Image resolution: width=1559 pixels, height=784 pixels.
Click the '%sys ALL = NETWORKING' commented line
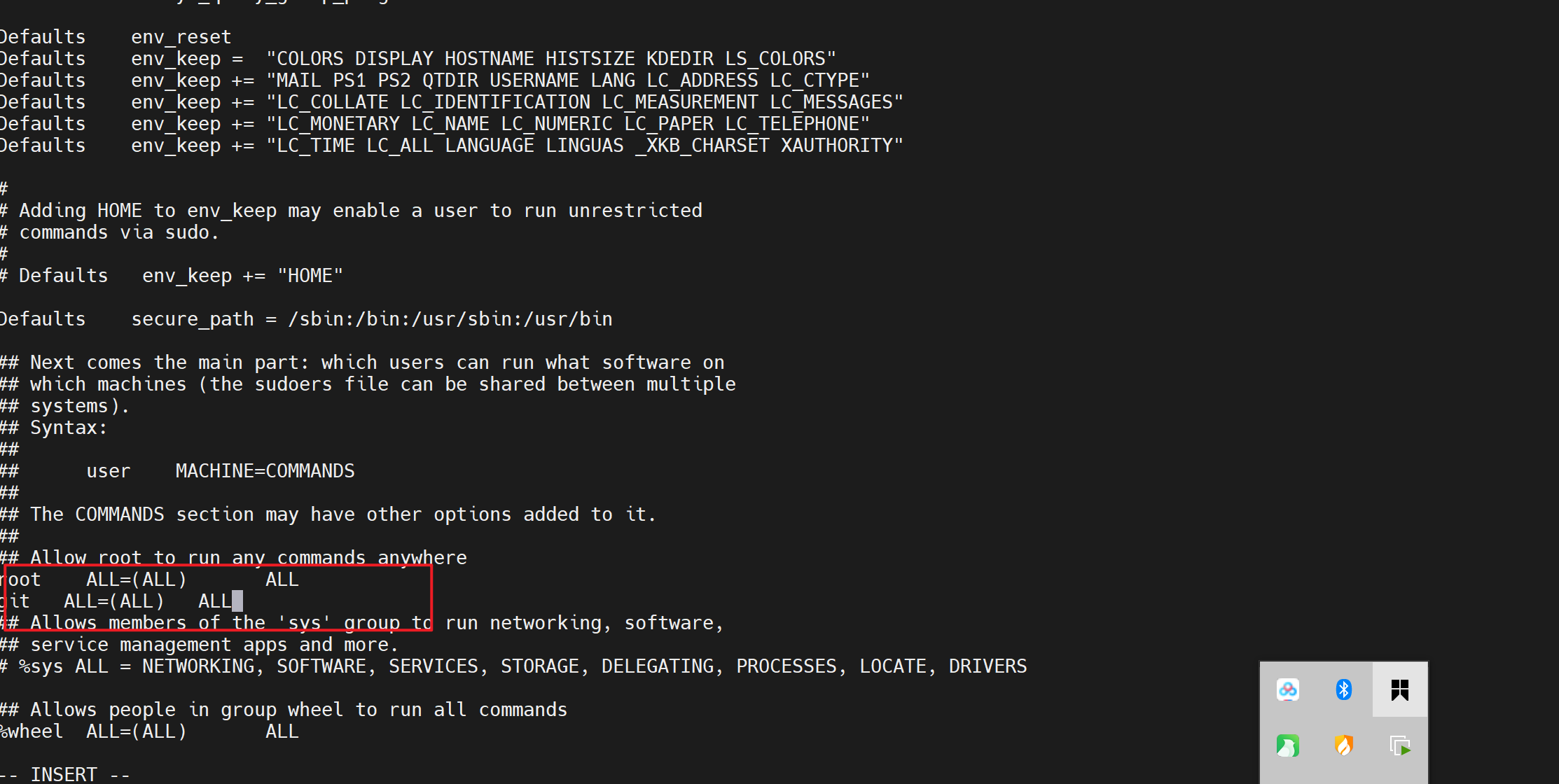point(513,666)
